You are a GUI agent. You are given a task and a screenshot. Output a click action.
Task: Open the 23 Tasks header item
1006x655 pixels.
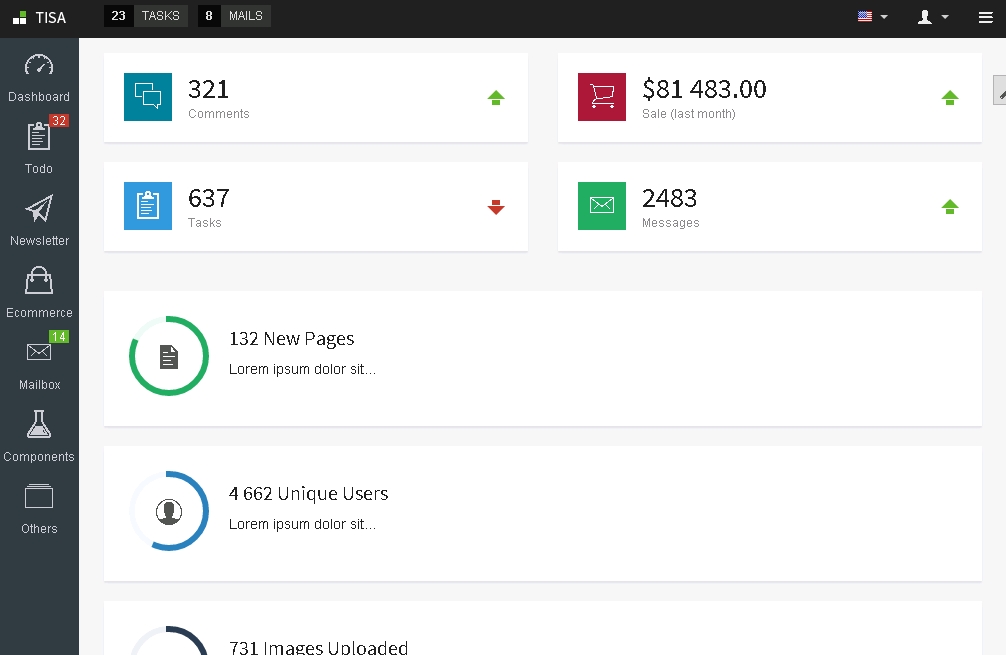(x=146, y=16)
